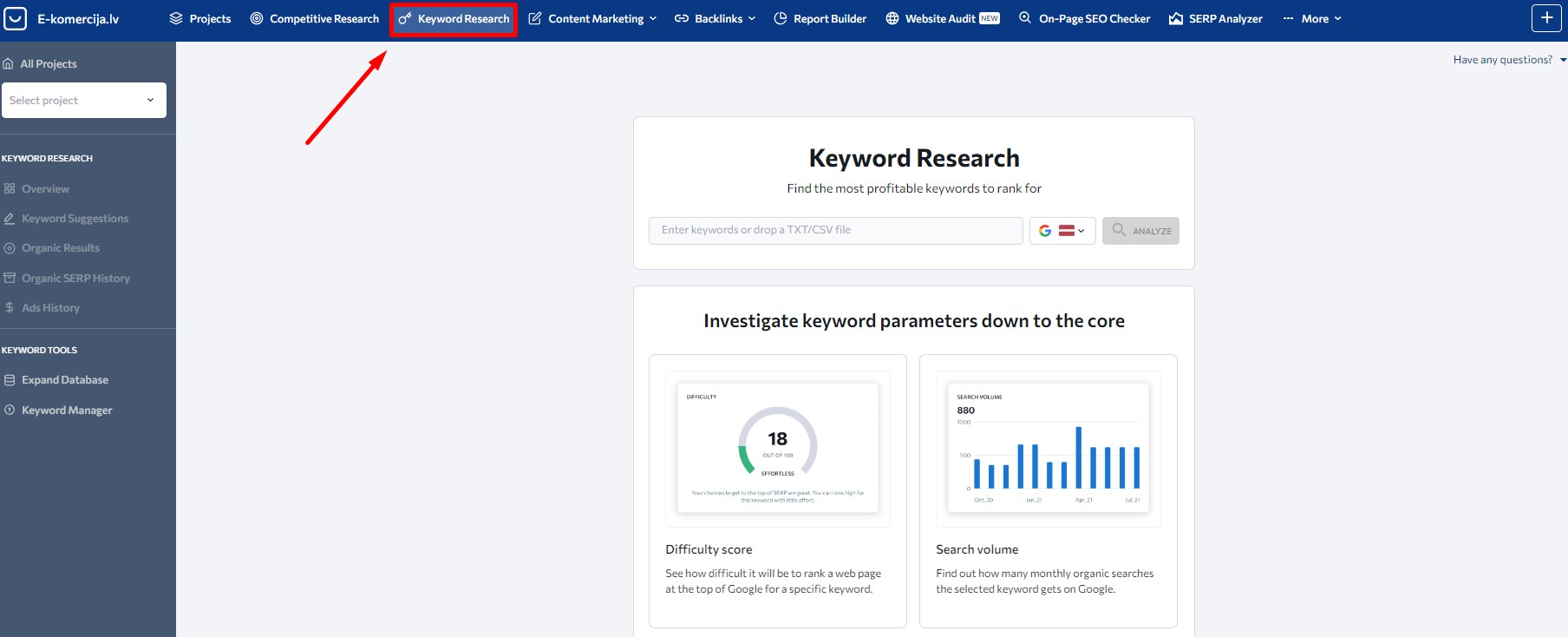The image size is (1568, 637).
Task: Switch to the Keyword Research tab
Action: [454, 19]
